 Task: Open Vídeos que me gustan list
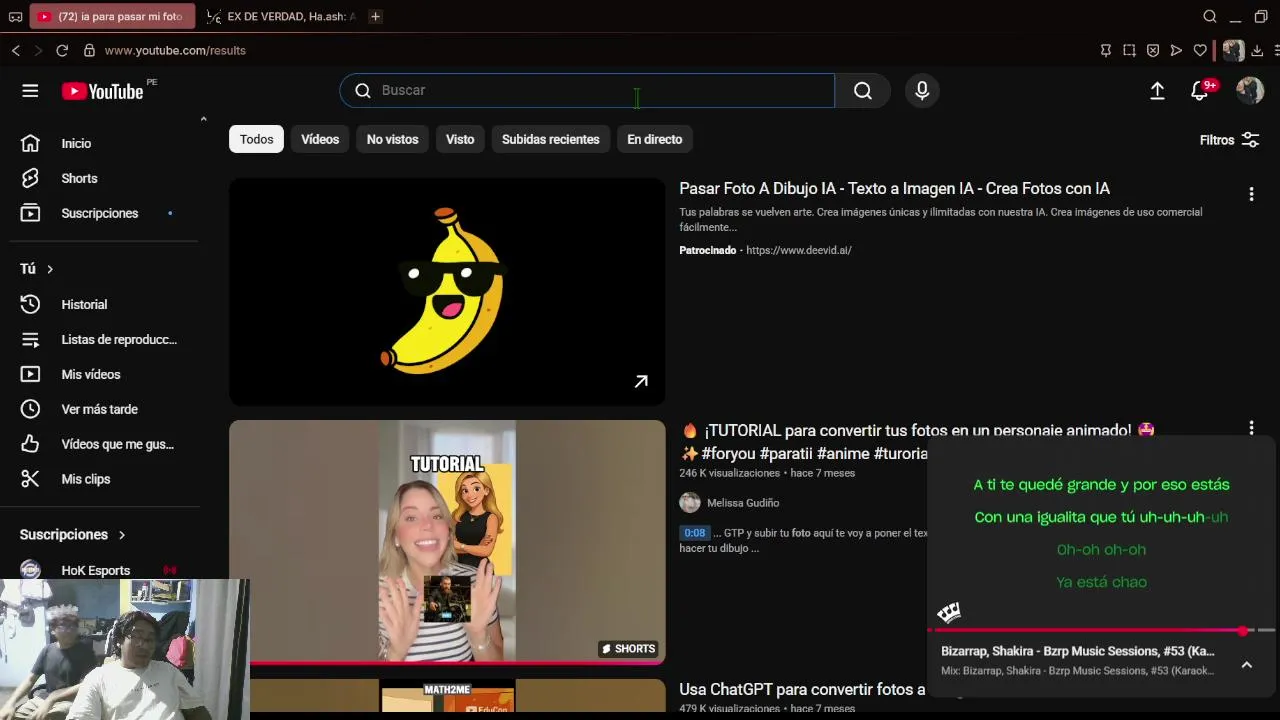tap(117, 445)
